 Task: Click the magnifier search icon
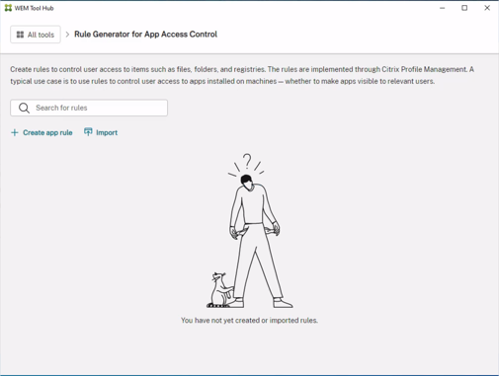[24, 108]
